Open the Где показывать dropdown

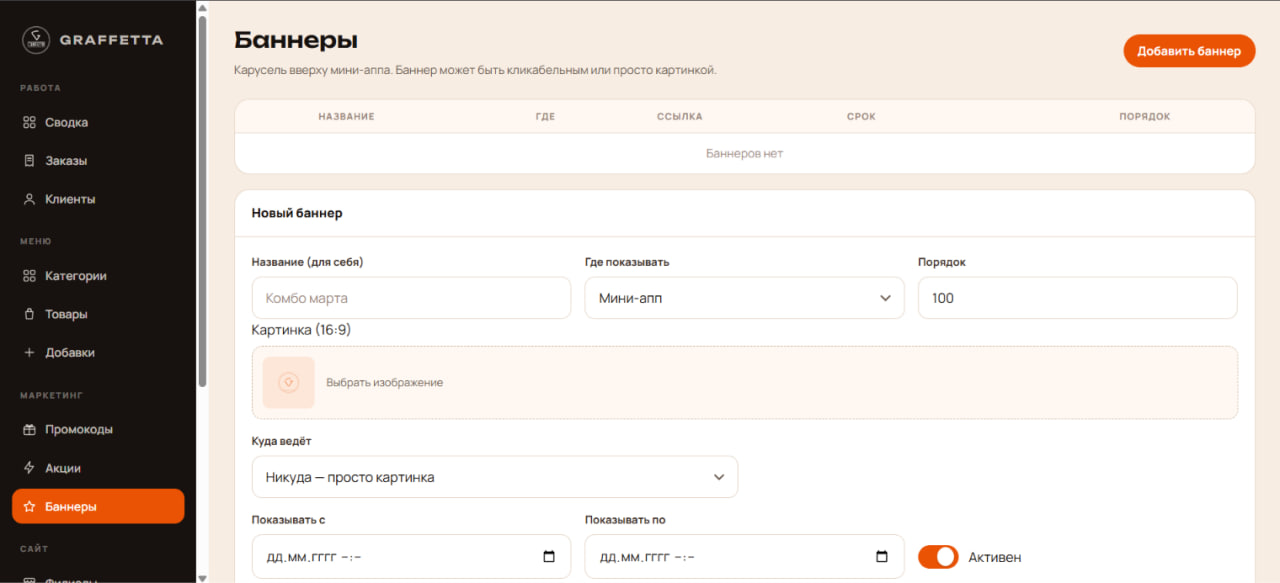744,298
